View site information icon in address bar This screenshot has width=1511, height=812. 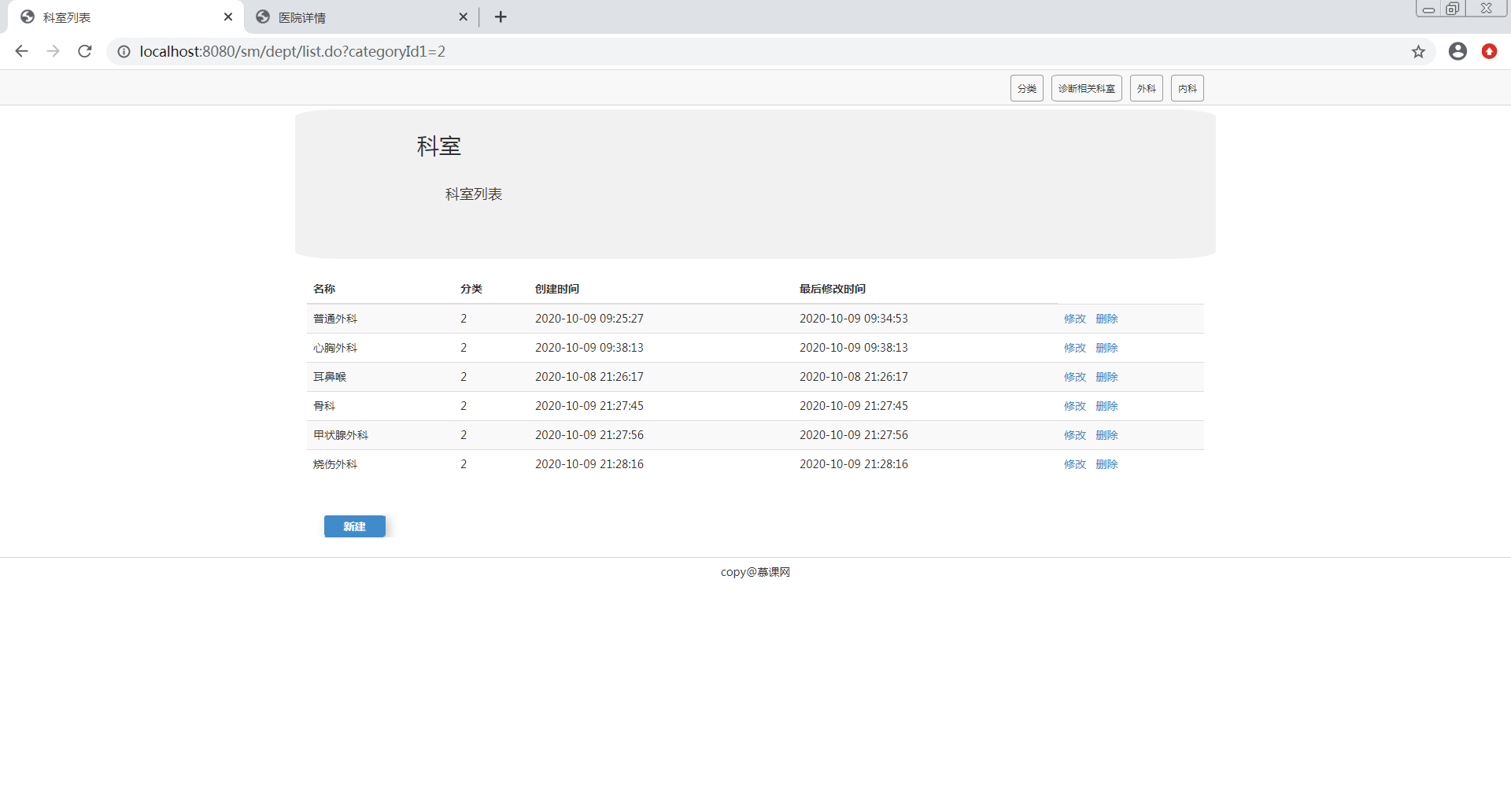click(x=124, y=51)
